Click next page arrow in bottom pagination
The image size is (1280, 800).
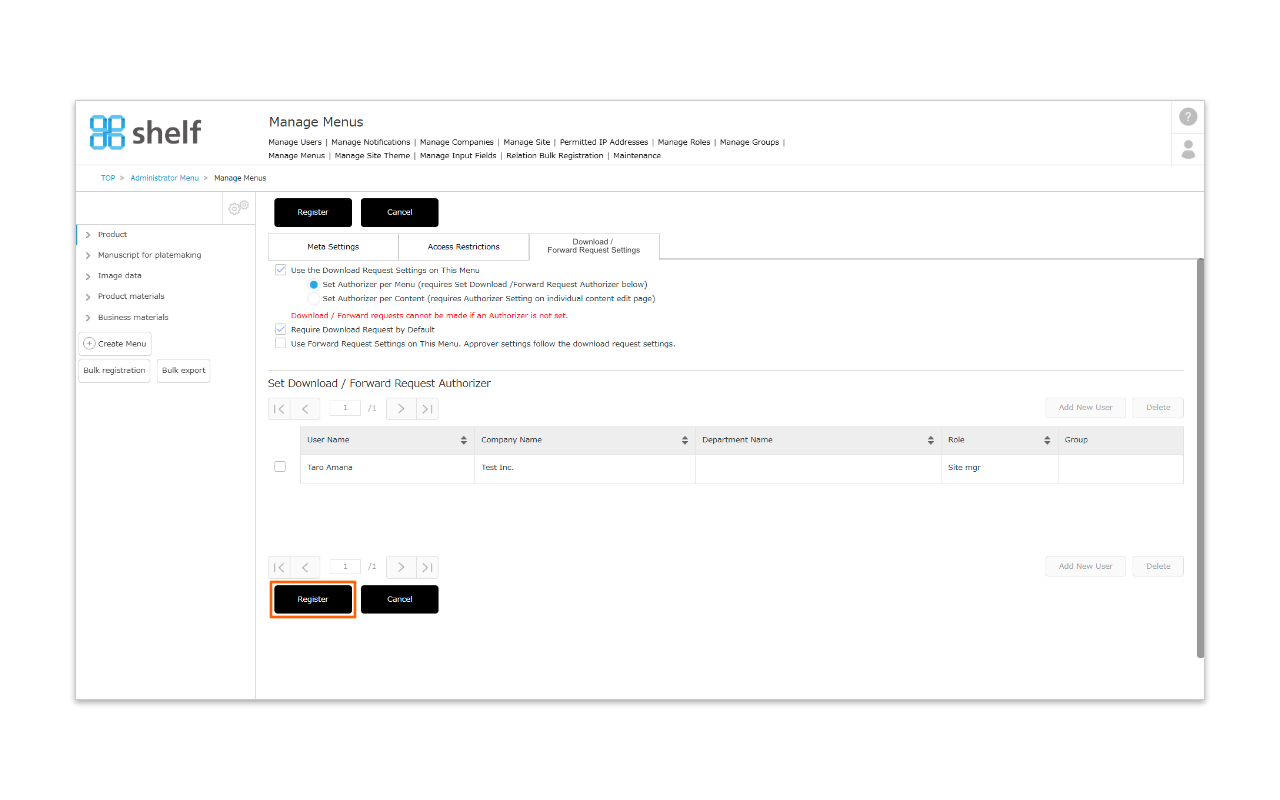[x=401, y=567]
